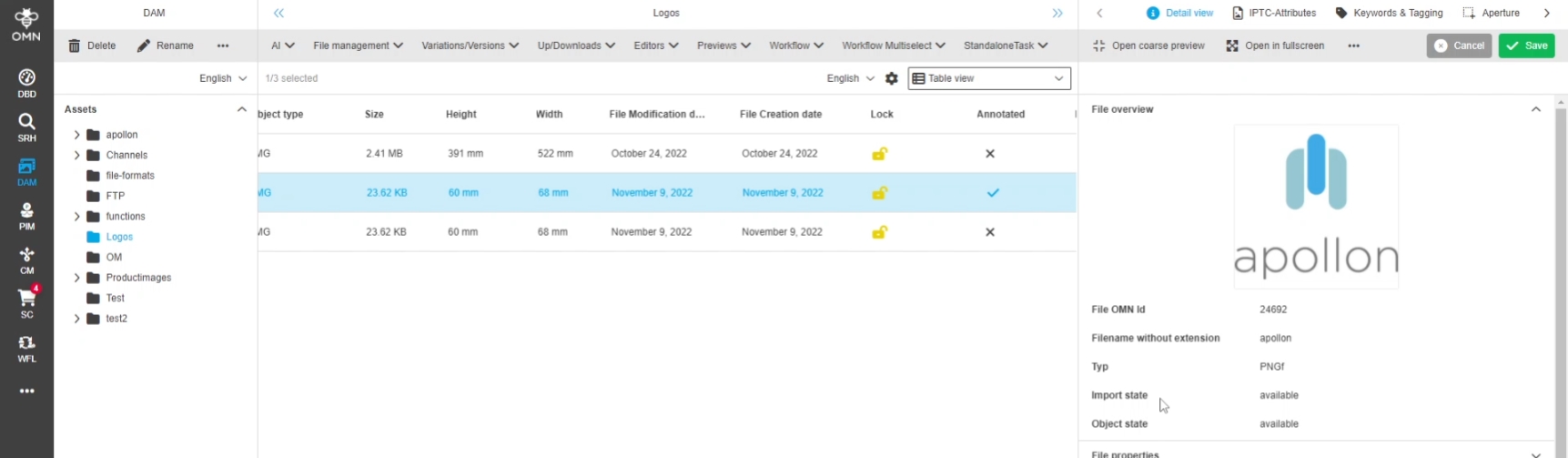Viewport: 1568px width, 458px height.
Task: Open the DBD module in sidebar
Action: 26,82
